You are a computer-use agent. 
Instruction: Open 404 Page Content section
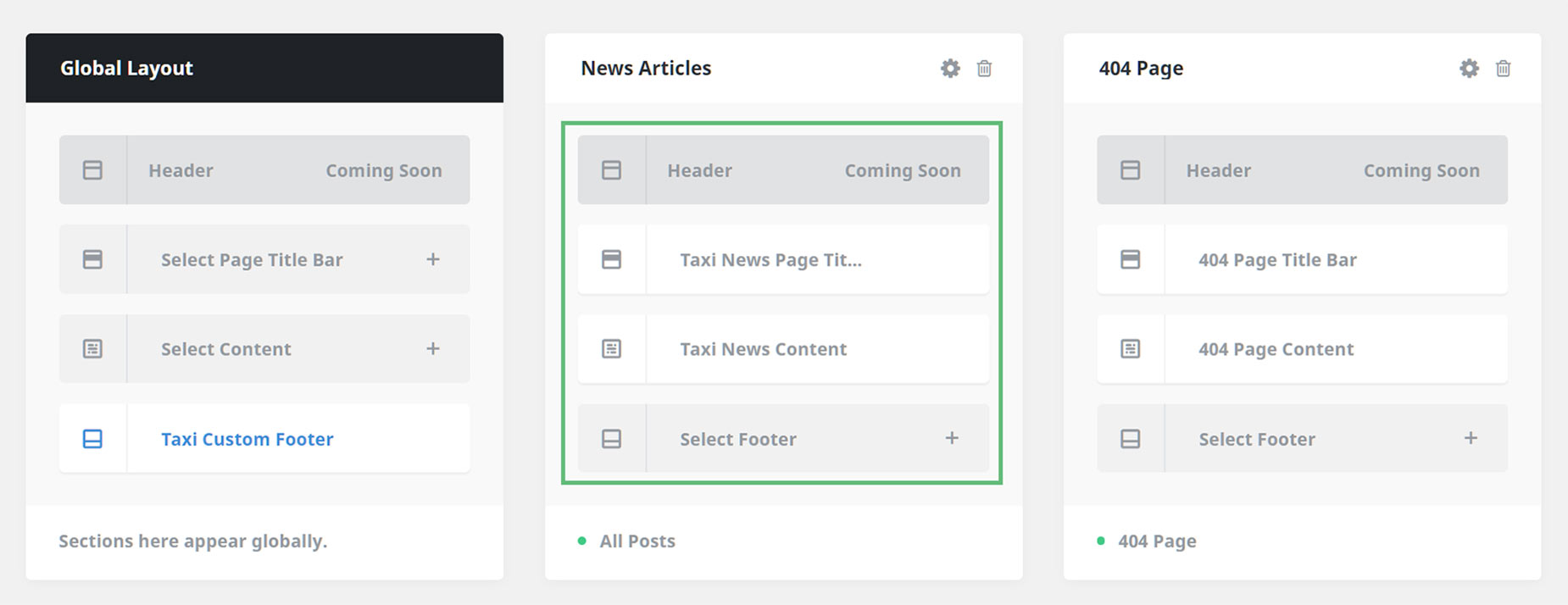(1302, 349)
